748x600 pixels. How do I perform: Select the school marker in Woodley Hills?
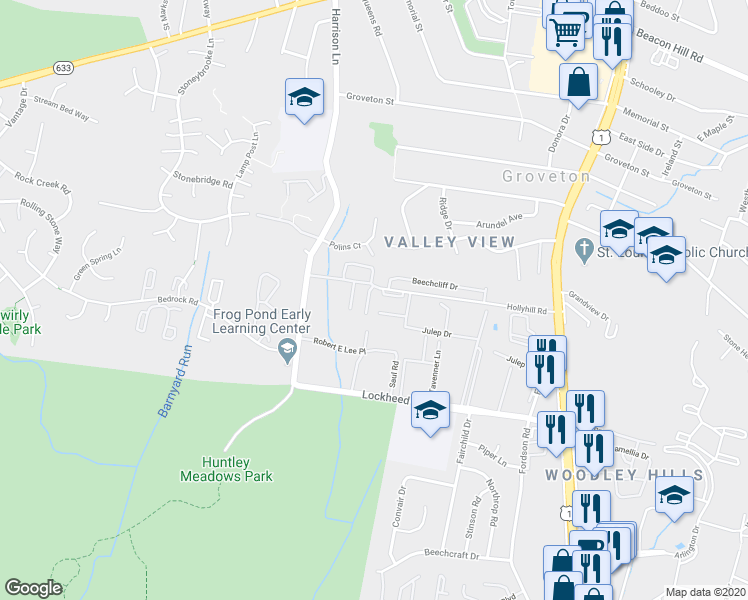pos(674,498)
